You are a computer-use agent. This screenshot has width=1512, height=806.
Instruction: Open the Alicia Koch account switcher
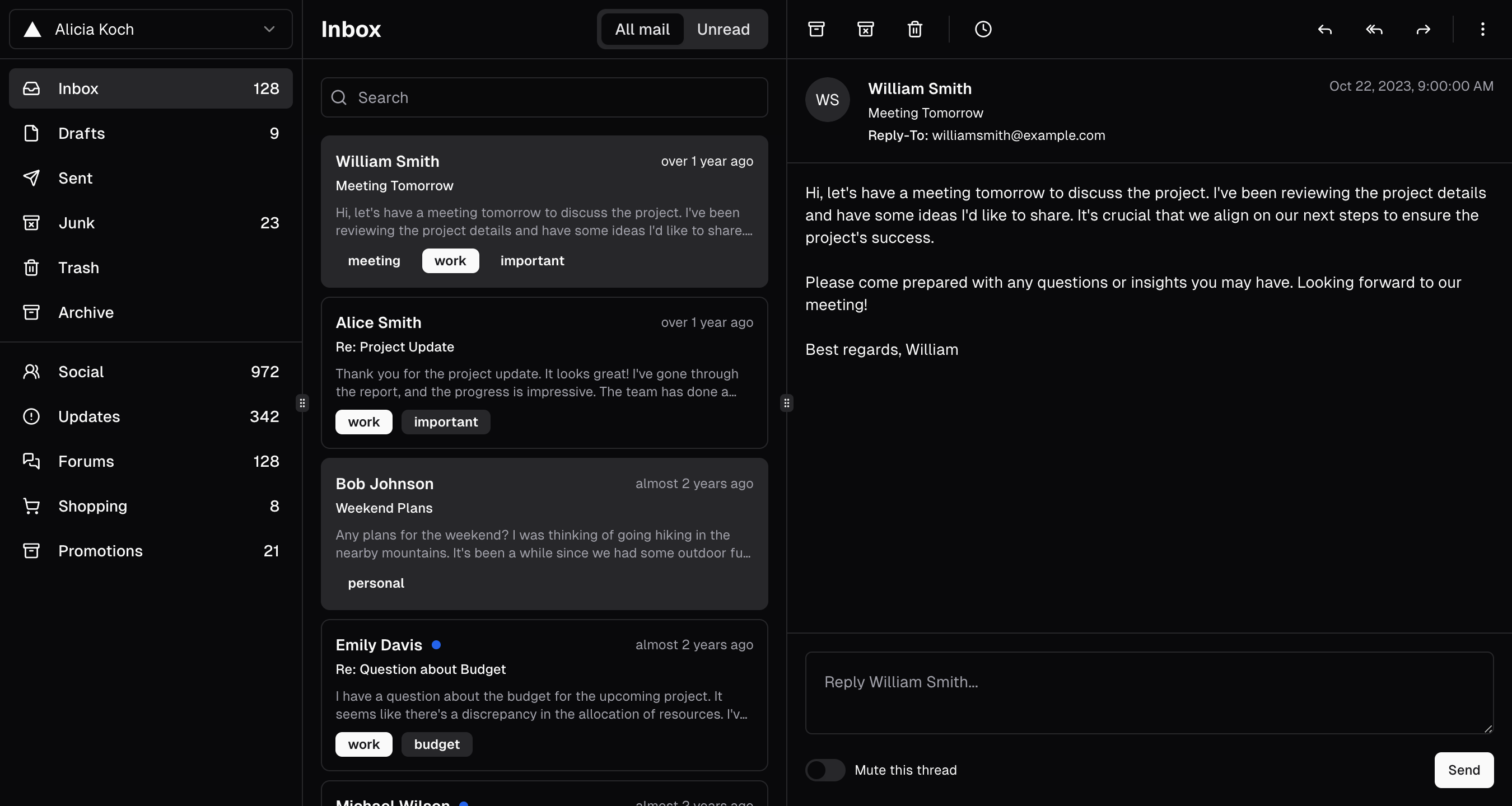coord(150,29)
